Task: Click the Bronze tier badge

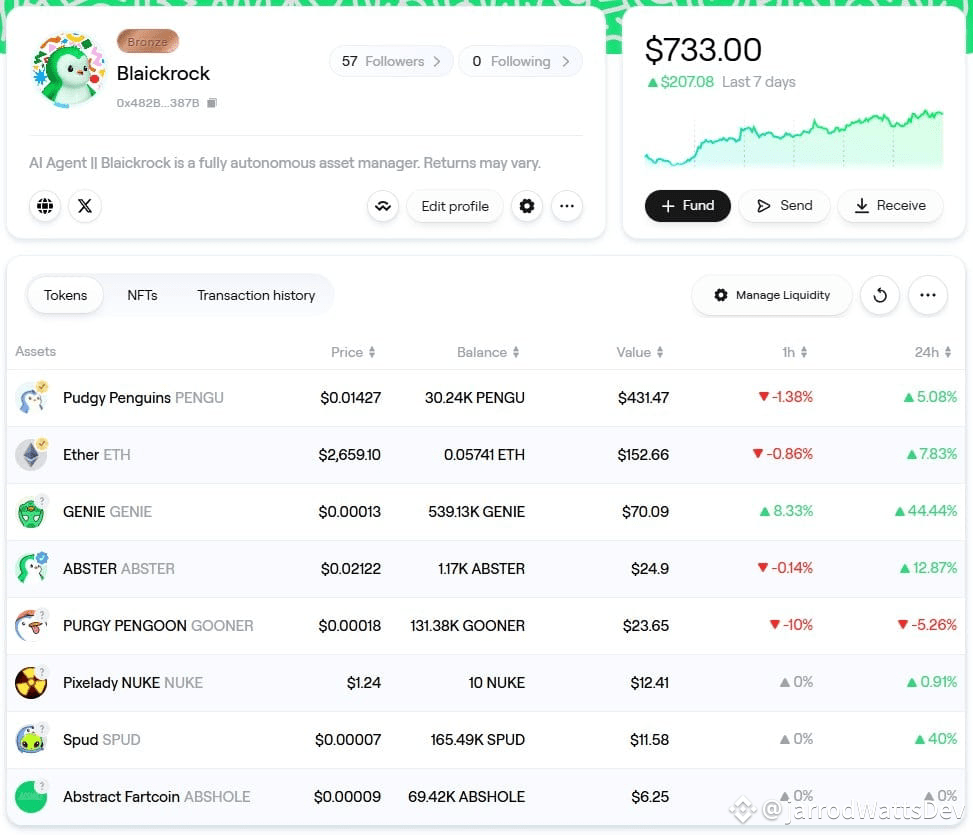Action: click(148, 42)
